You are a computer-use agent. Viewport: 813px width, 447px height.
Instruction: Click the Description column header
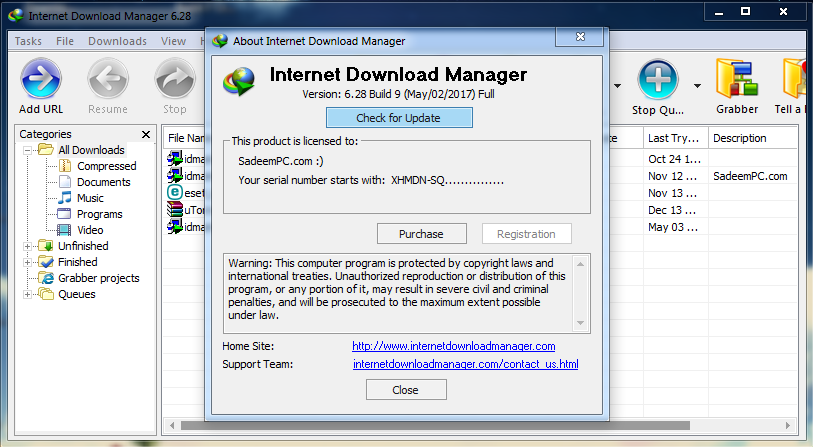753,138
